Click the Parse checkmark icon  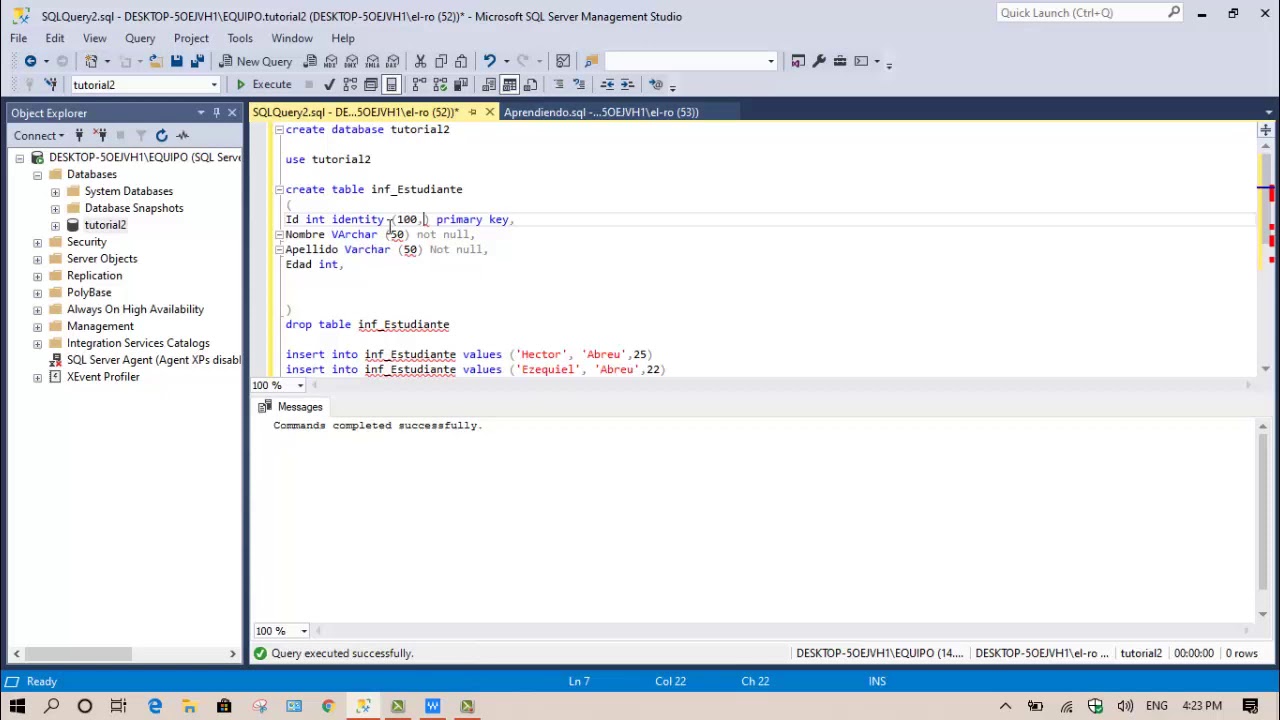(329, 84)
